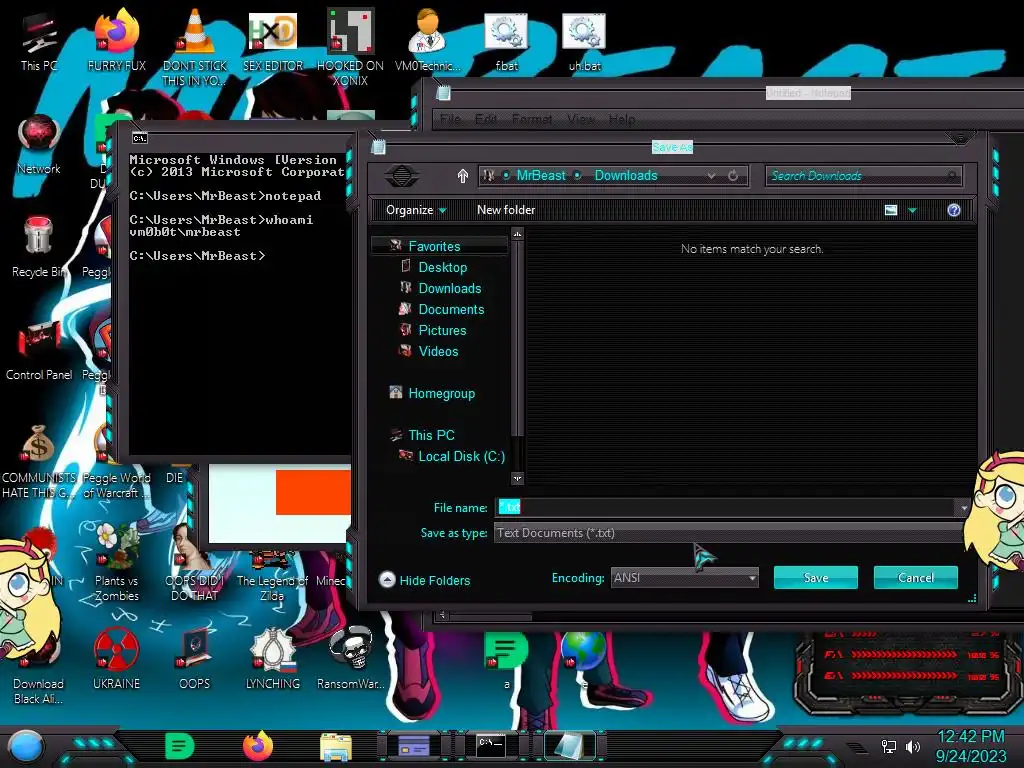Select Documents in the navigation pane

pos(451,309)
